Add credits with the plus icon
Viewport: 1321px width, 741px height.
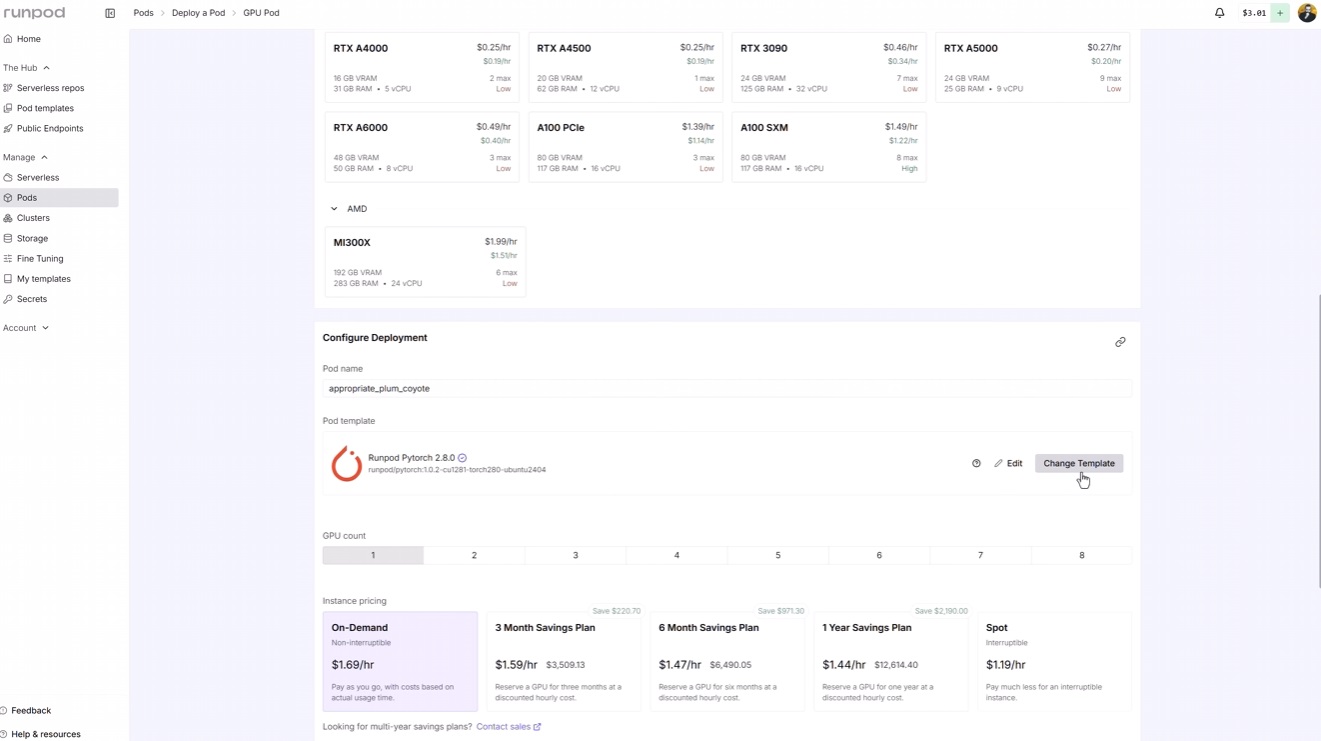point(1280,13)
